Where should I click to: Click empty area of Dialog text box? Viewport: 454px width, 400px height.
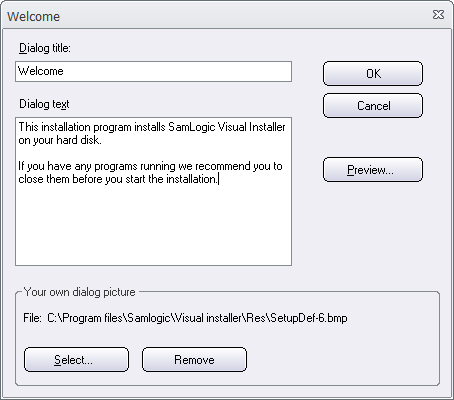153,227
